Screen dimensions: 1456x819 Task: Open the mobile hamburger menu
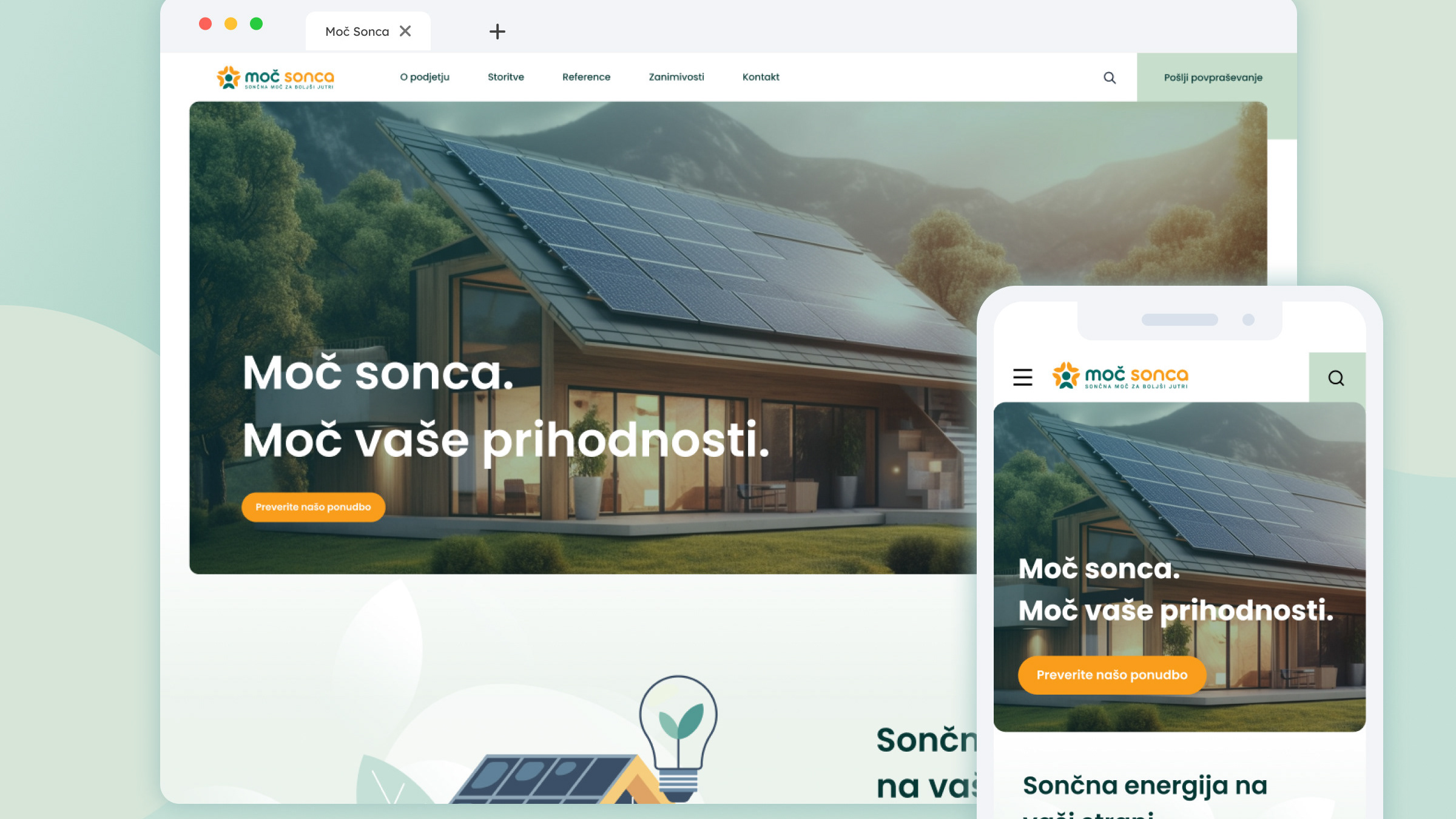click(1023, 377)
